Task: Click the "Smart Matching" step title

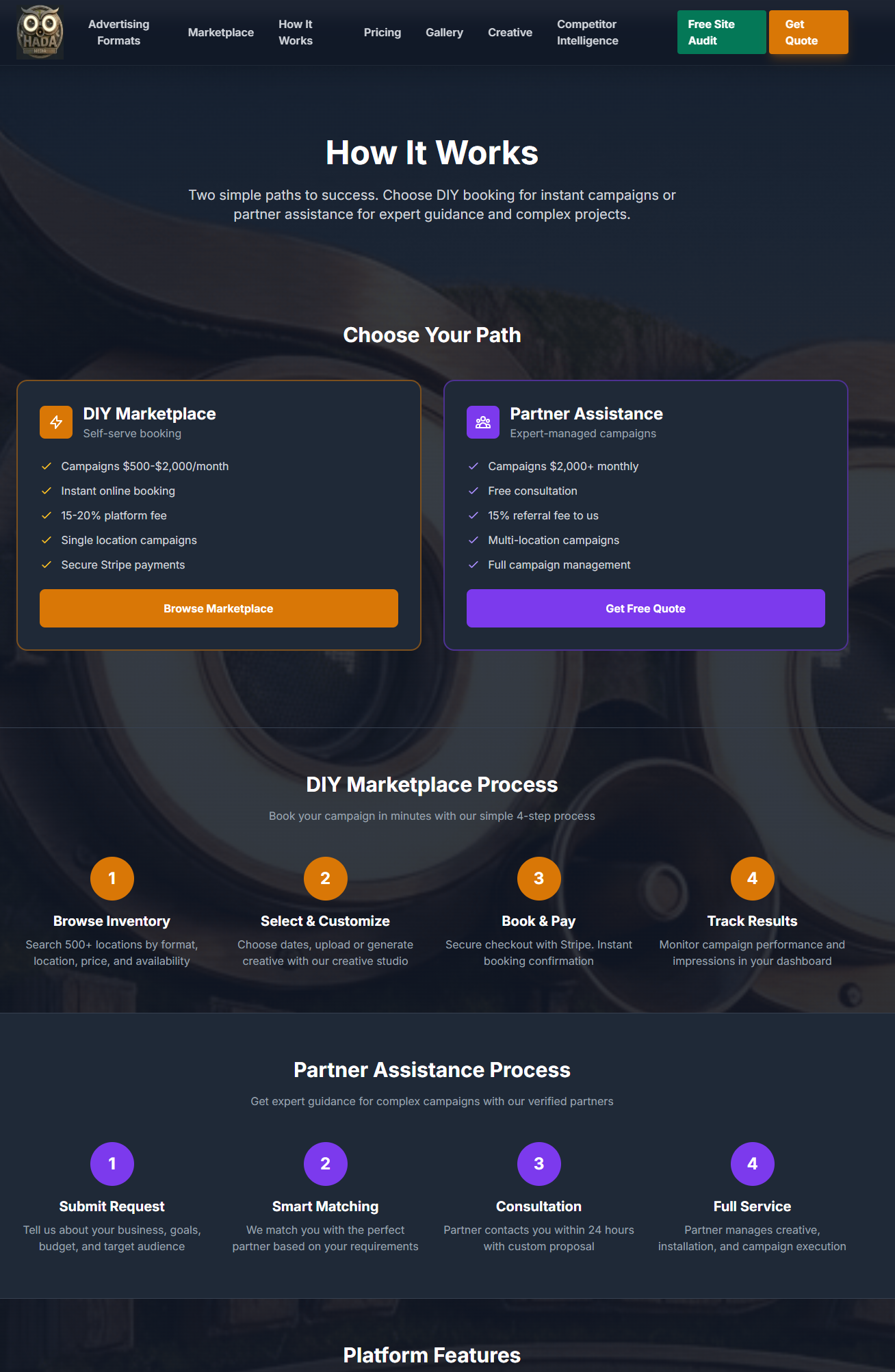Action: (x=326, y=1207)
